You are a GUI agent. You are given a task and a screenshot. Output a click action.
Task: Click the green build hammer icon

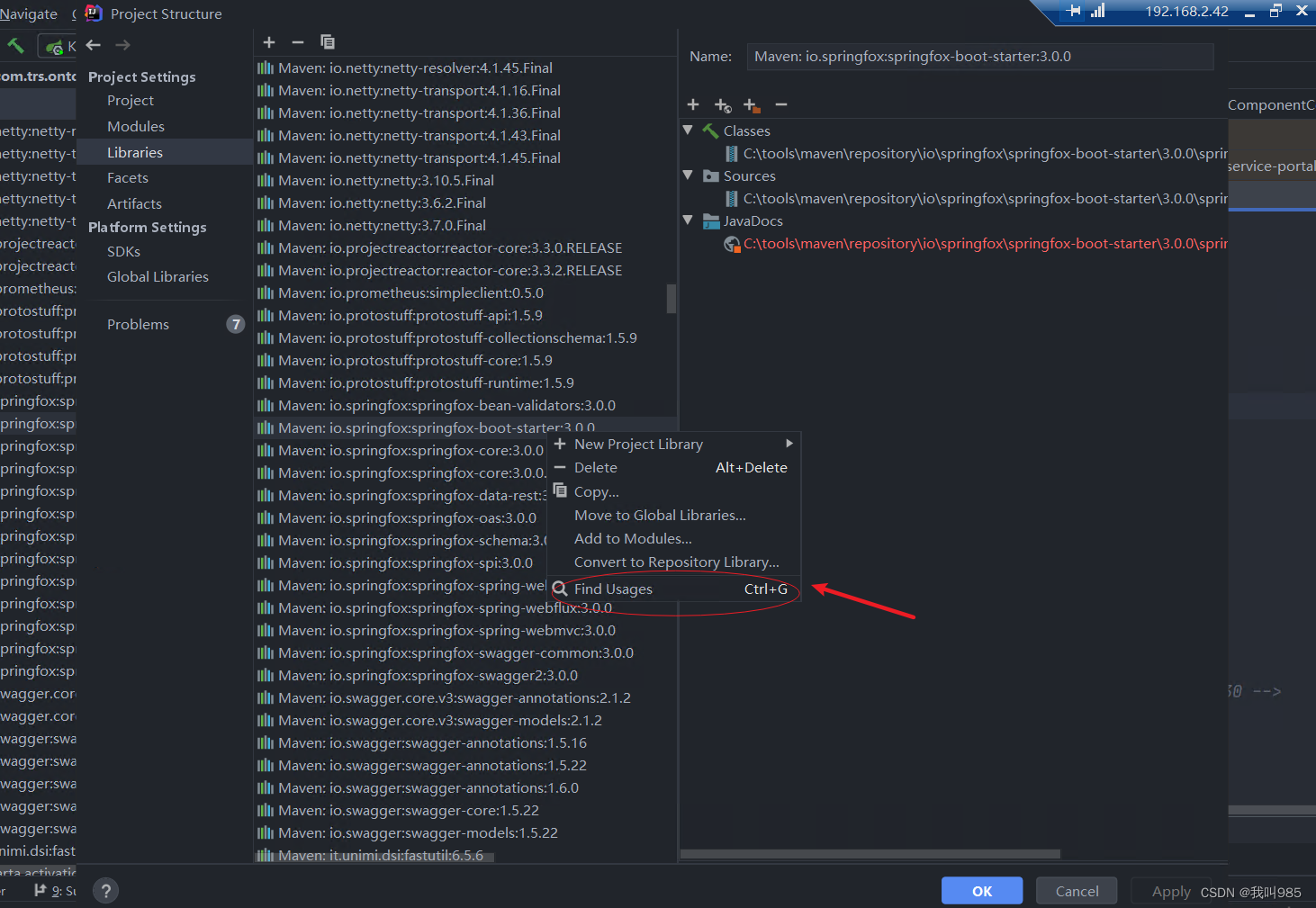(x=15, y=45)
